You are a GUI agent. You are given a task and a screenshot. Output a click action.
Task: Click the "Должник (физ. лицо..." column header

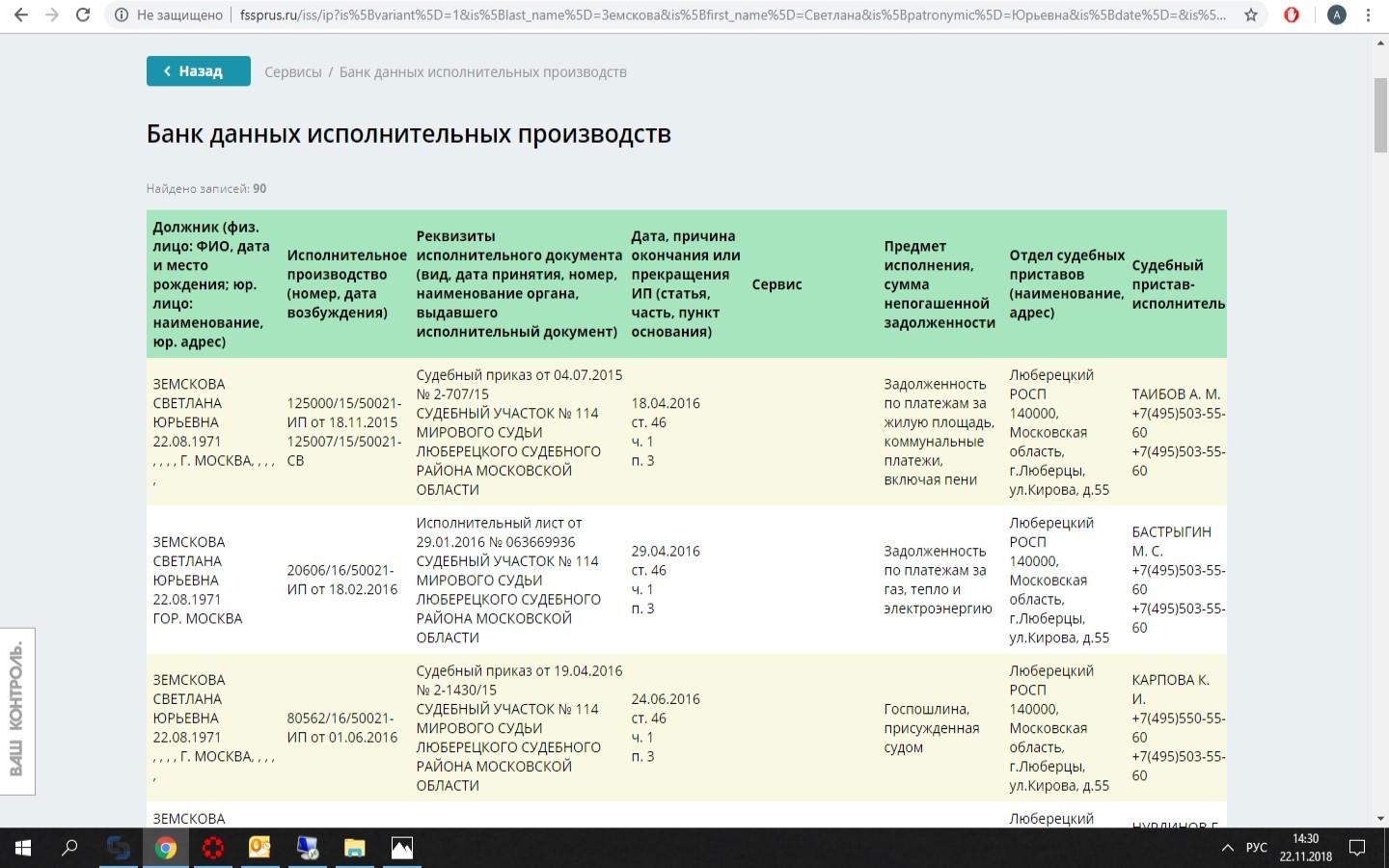[x=213, y=285]
